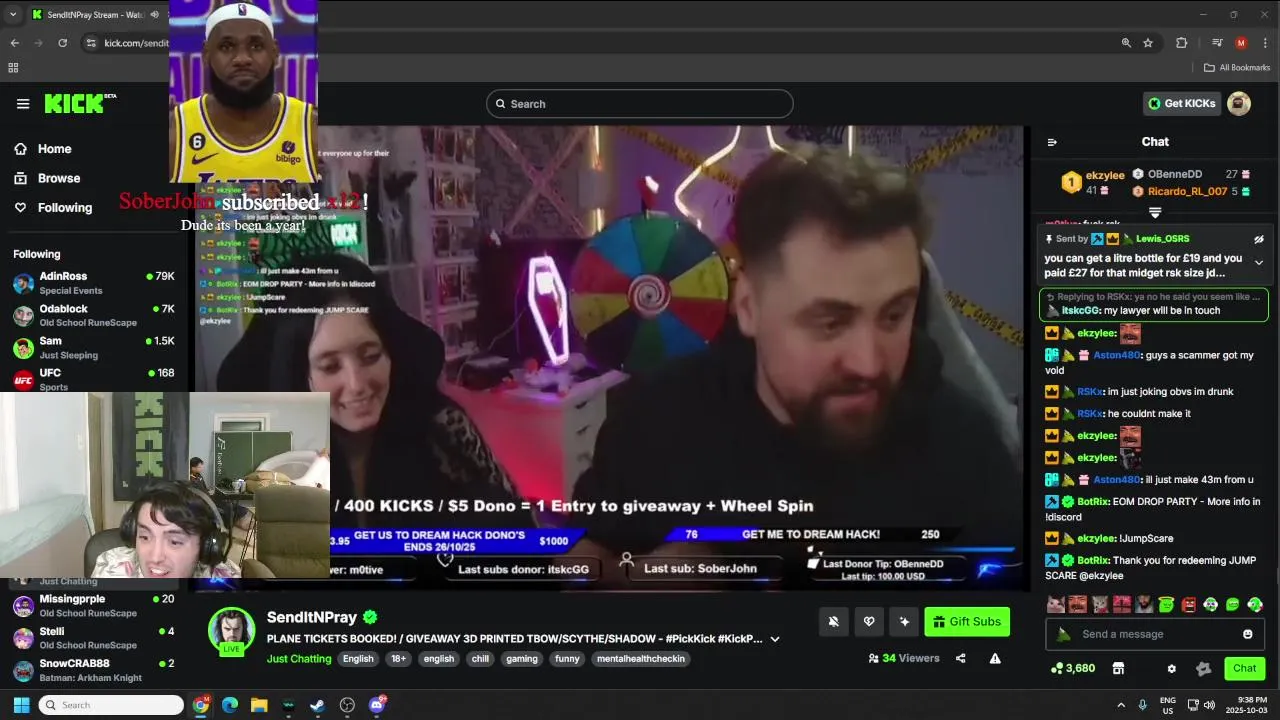Image resolution: width=1280 pixels, height=720 pixels.
Task: Open Stelli channel in sidebar
Action: (x=93, y=638)
